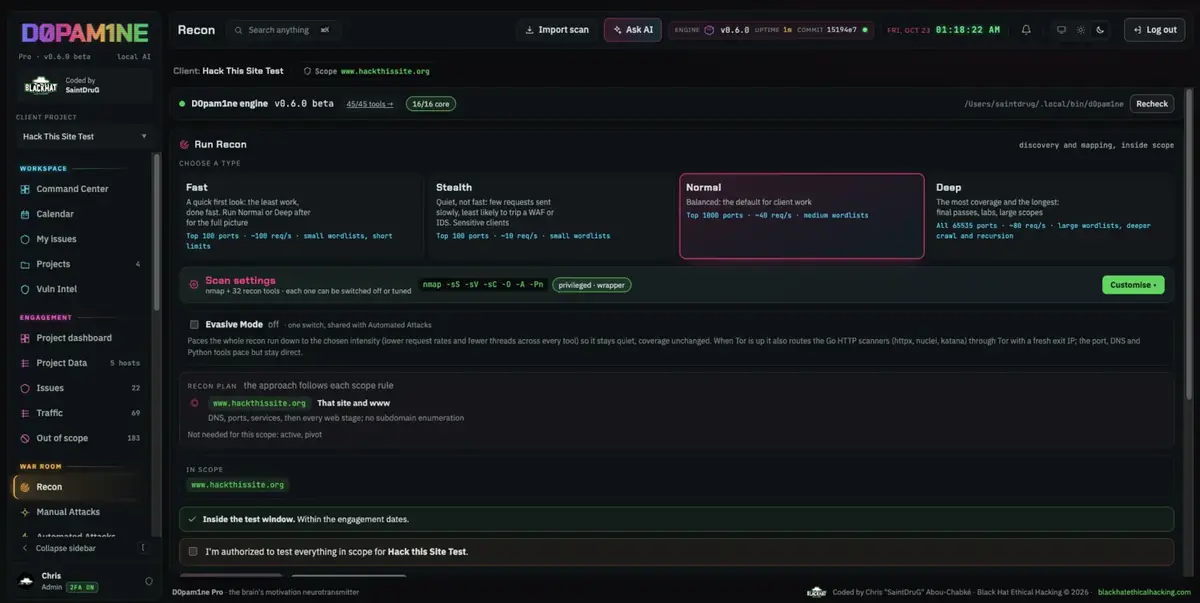1200x603 pixels.
Task: Click the Scope shield icon
Action: point(308,71)
